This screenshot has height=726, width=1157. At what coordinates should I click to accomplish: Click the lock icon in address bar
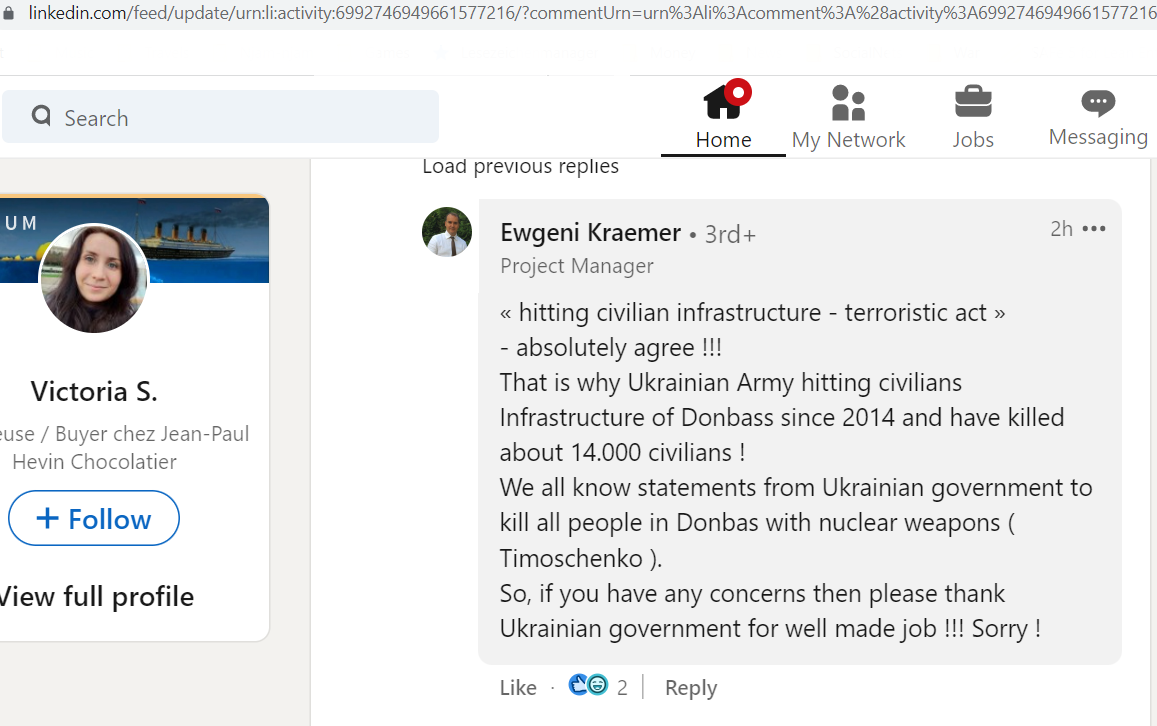click(x=9, y=13)
